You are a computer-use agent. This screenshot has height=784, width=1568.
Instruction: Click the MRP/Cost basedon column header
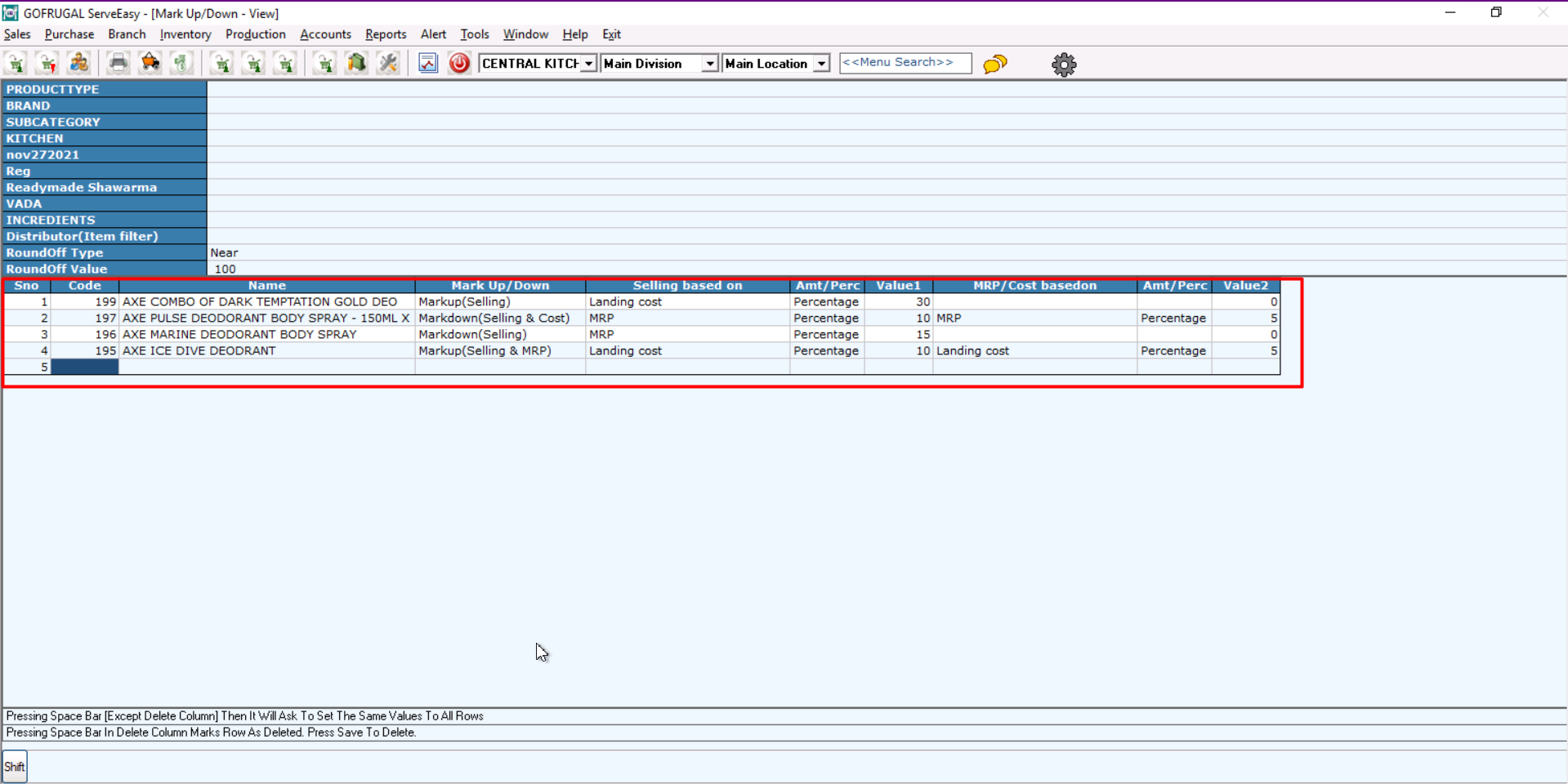1035,286
